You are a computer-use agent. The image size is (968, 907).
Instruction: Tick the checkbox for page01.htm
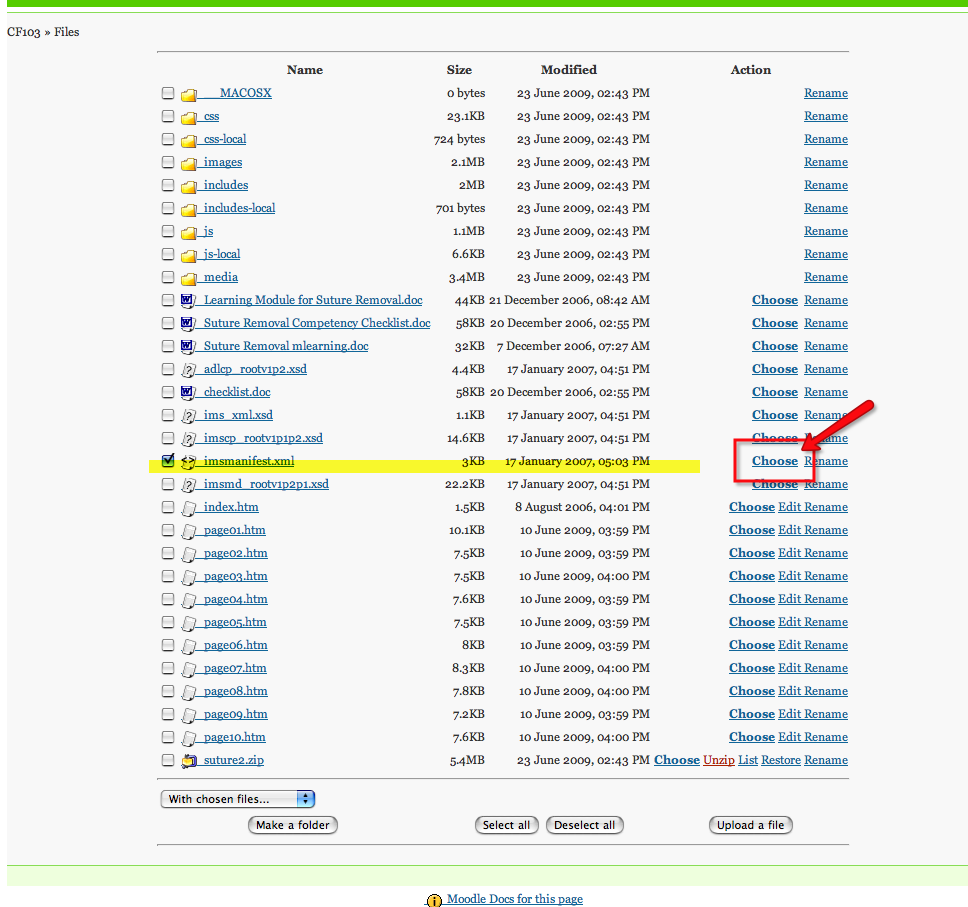[168, 530]
